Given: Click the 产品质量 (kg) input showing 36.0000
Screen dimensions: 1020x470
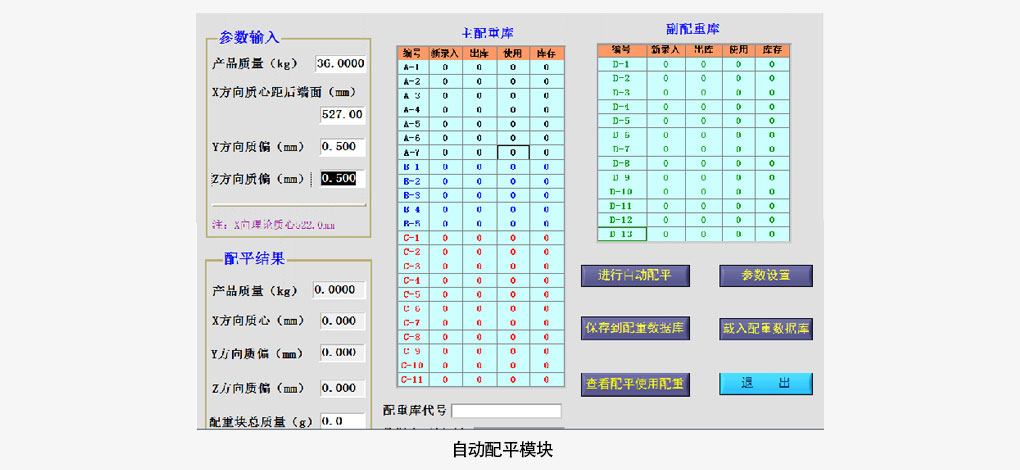Looking at the screenshot, I should tap(341, 63).
